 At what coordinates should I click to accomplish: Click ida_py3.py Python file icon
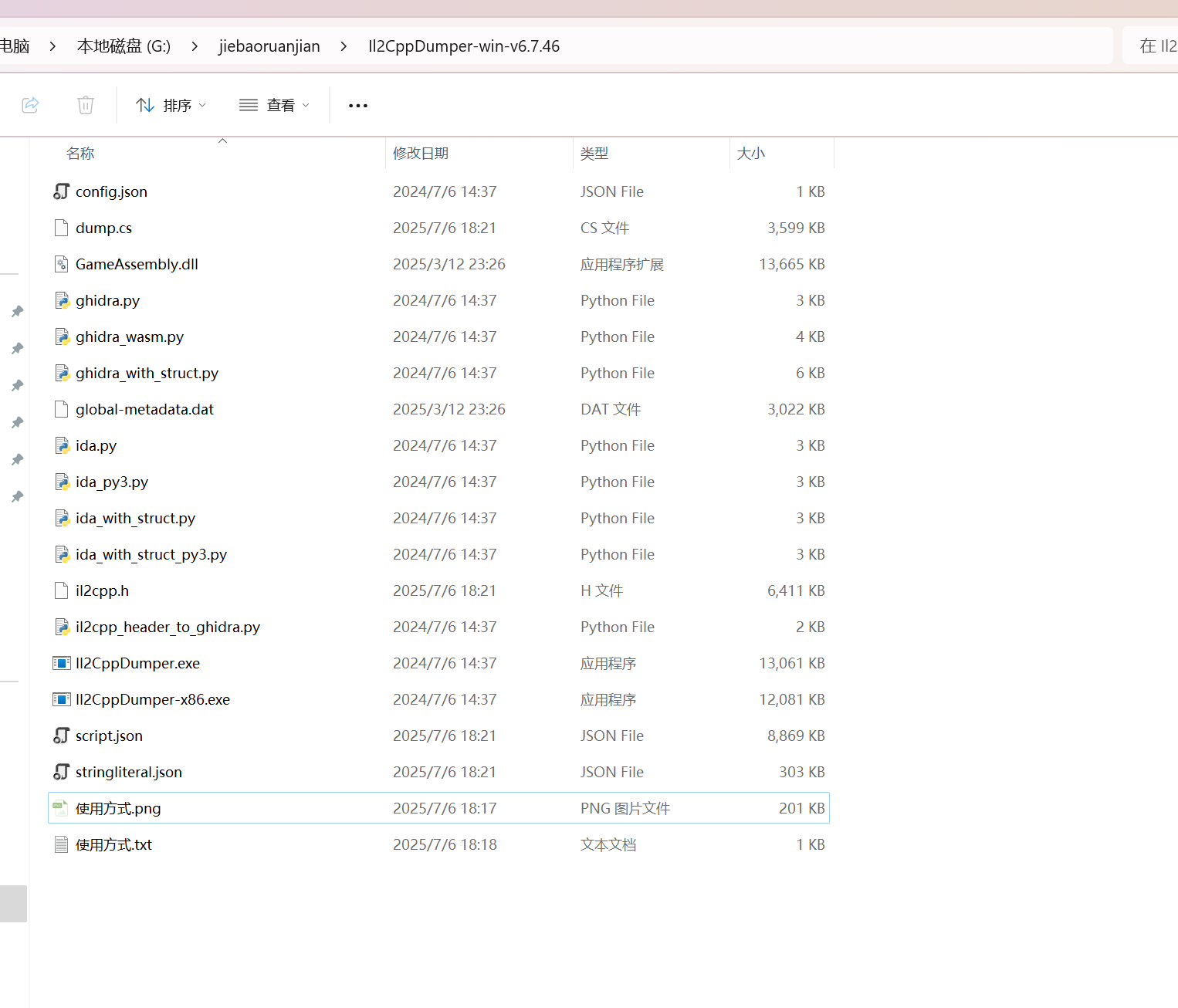pyautogui.click(x=62, y=482)
